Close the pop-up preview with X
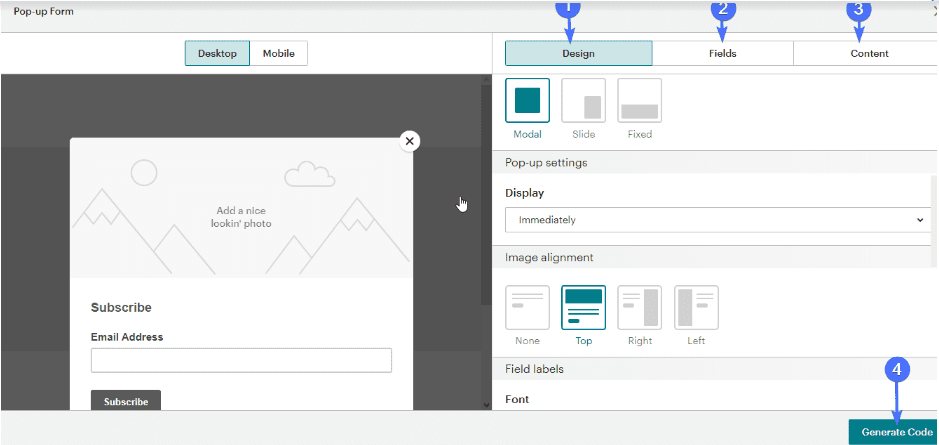The height and width of the screenshot is (445, 939). pos(410,141)
